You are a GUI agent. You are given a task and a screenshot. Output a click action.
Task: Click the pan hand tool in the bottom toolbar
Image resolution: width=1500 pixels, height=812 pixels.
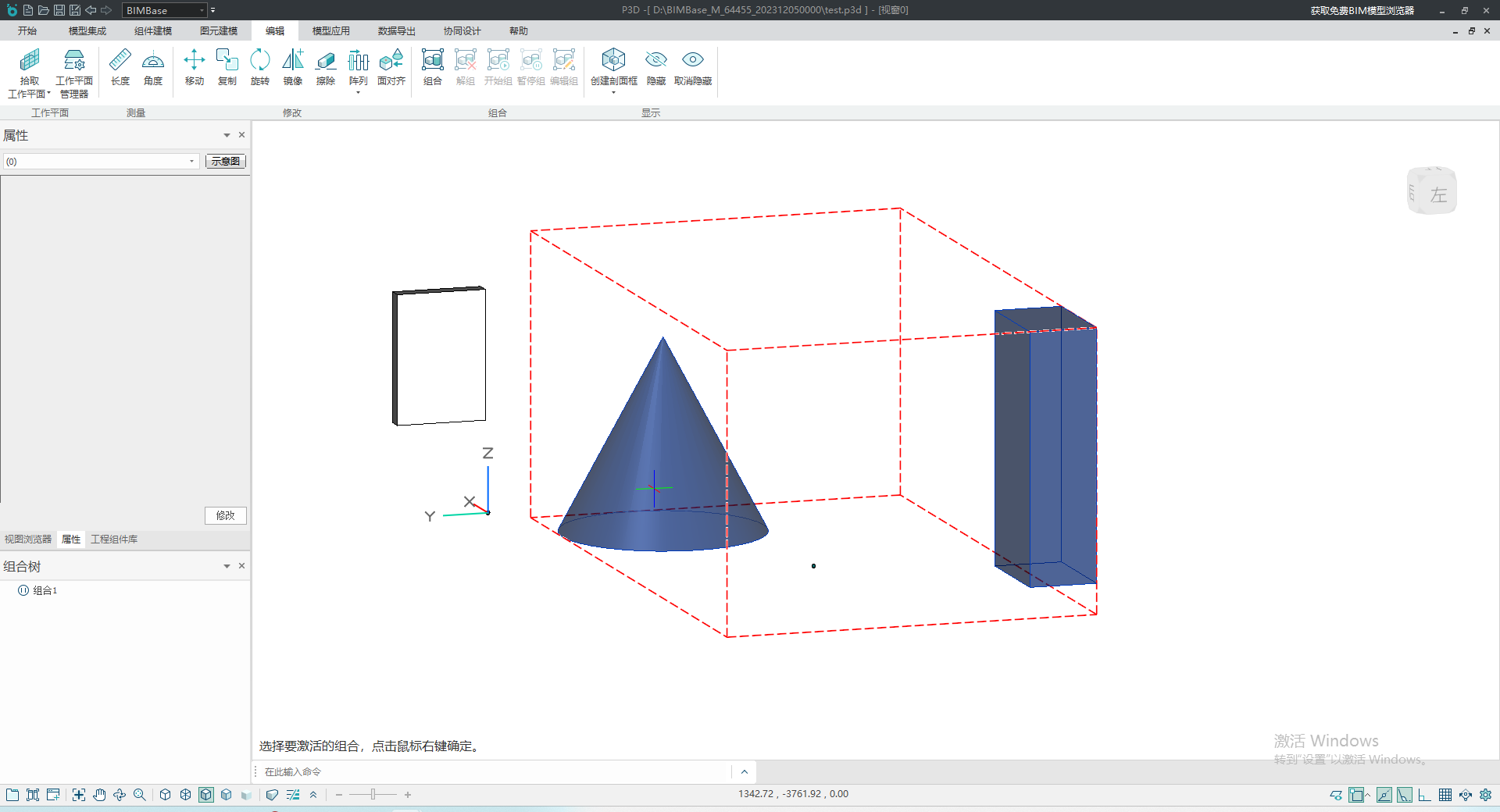(x=99, y=795)
